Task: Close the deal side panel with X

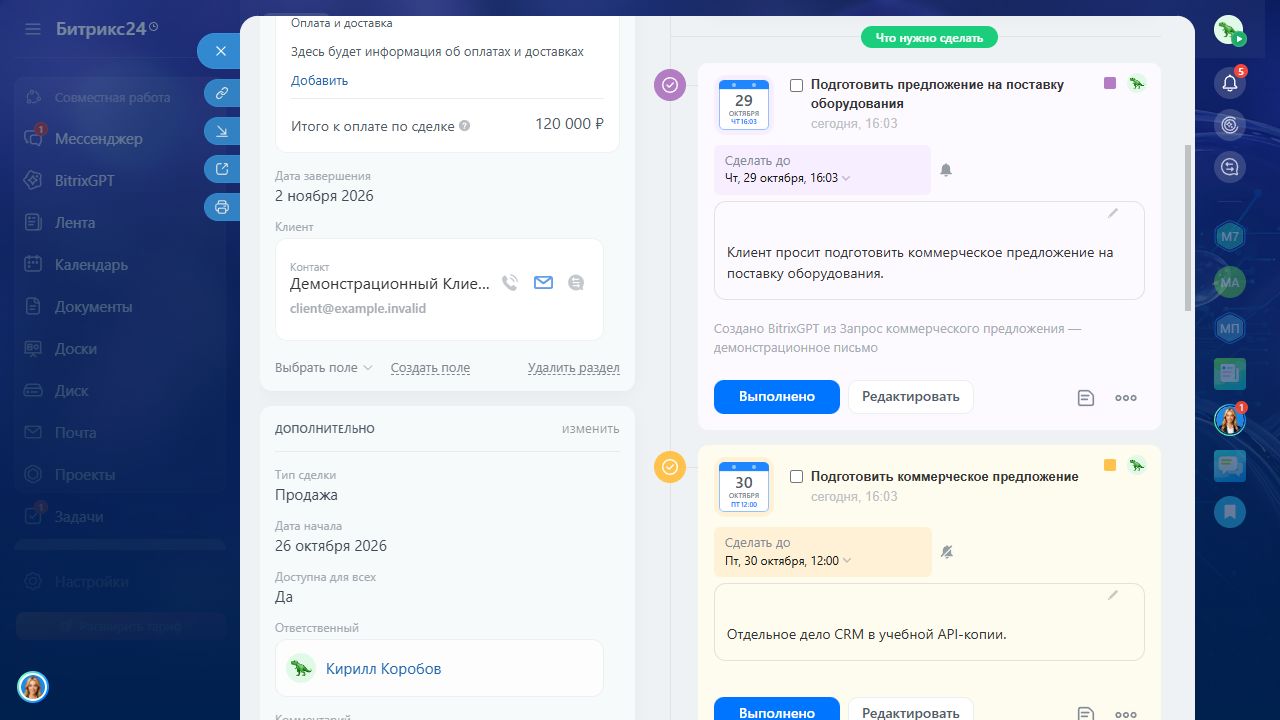Action: [x=221, y=51]
